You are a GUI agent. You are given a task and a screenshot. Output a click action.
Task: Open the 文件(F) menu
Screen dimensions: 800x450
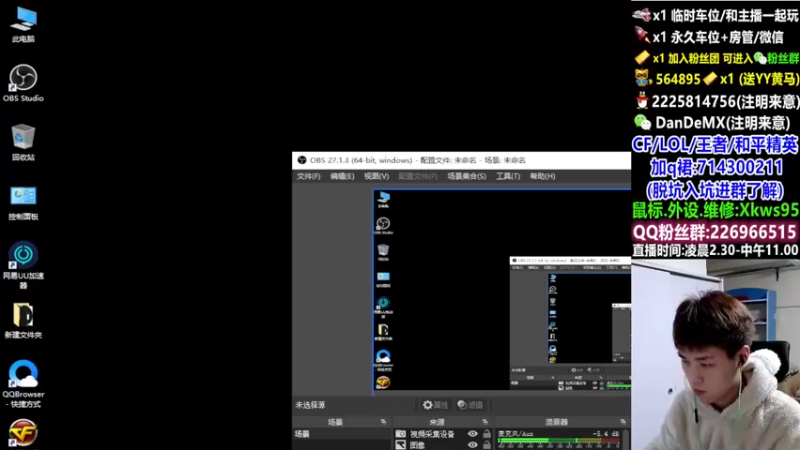coord(309,176)
